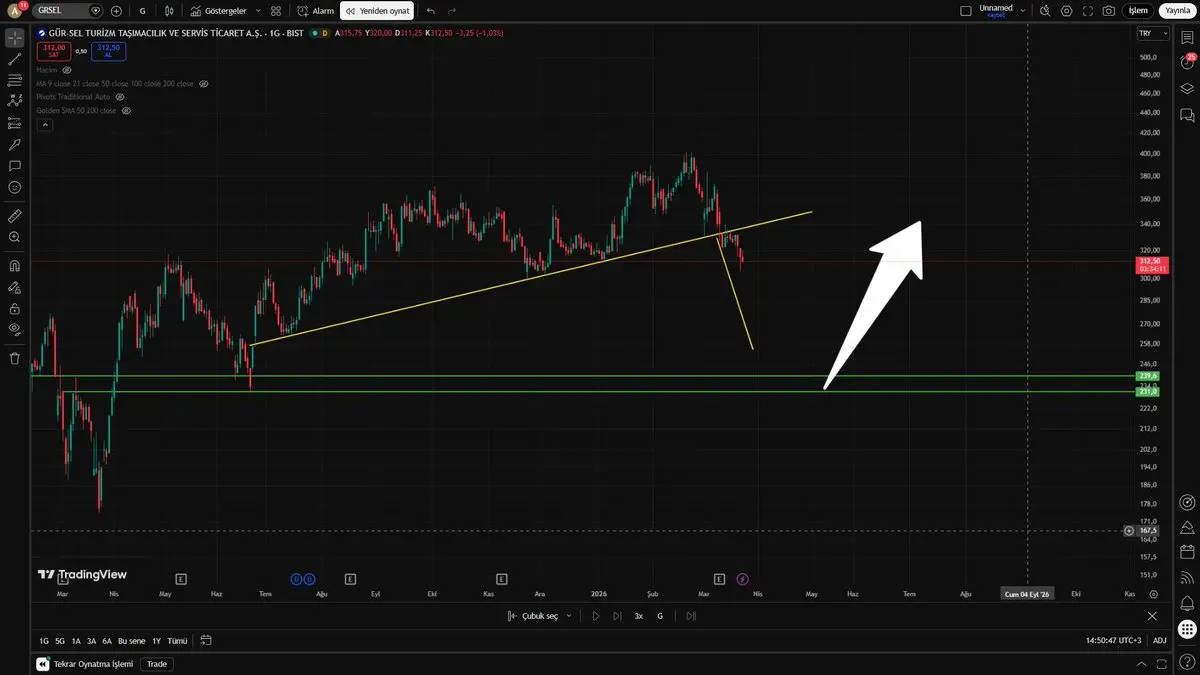Open the forecasting and measurement tools
Viewport: 1200px width, 675px height.
coord(14,123)
